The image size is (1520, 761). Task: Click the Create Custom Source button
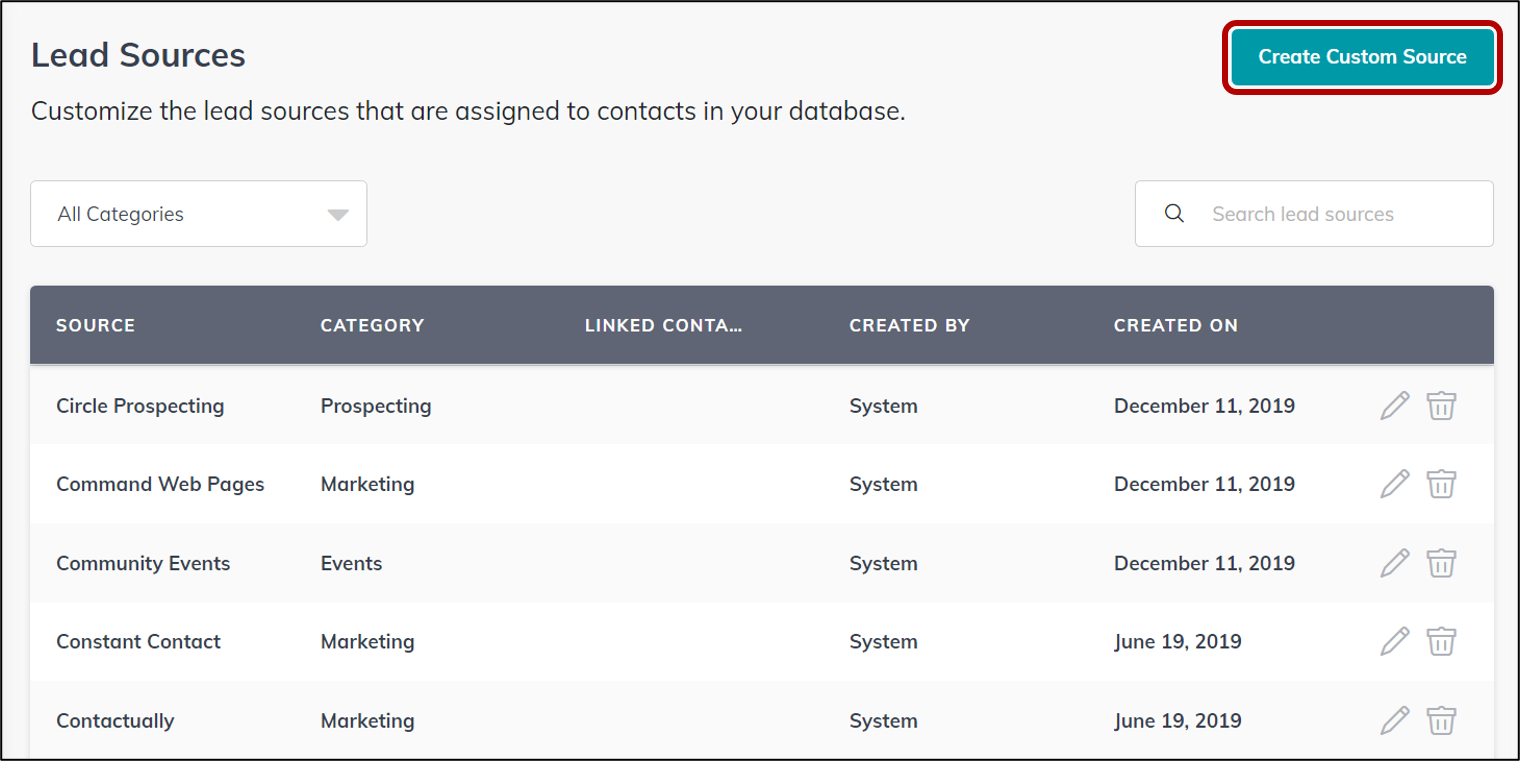1362,57
